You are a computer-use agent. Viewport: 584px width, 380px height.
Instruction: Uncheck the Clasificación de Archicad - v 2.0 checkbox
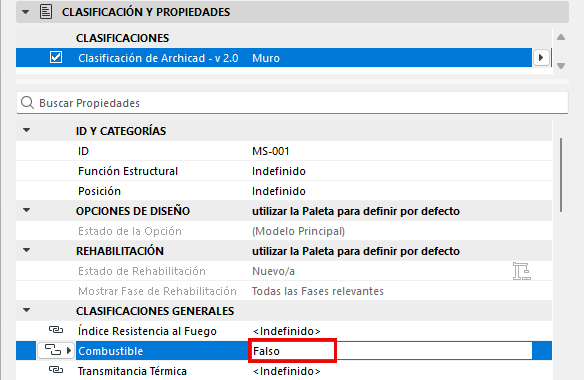click(56, 57)
